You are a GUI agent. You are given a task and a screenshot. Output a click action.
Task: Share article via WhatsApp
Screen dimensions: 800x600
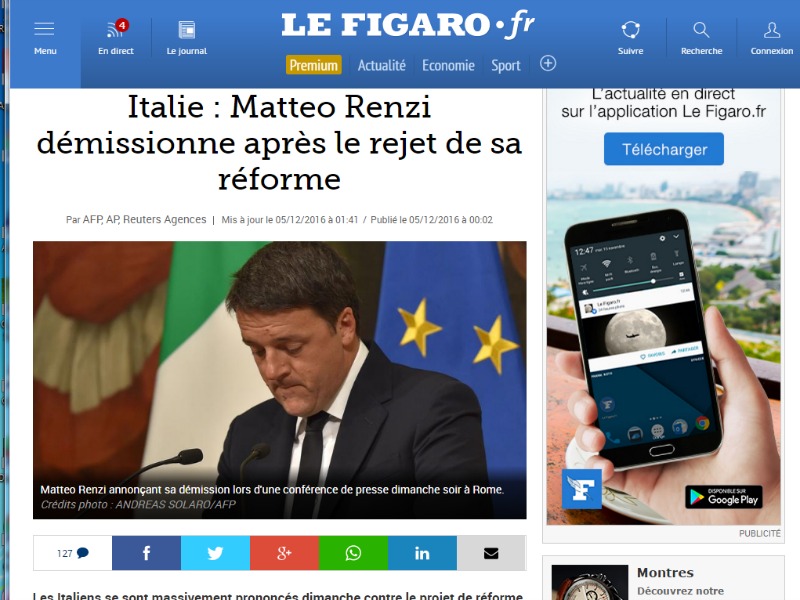(x=353, y=553)
